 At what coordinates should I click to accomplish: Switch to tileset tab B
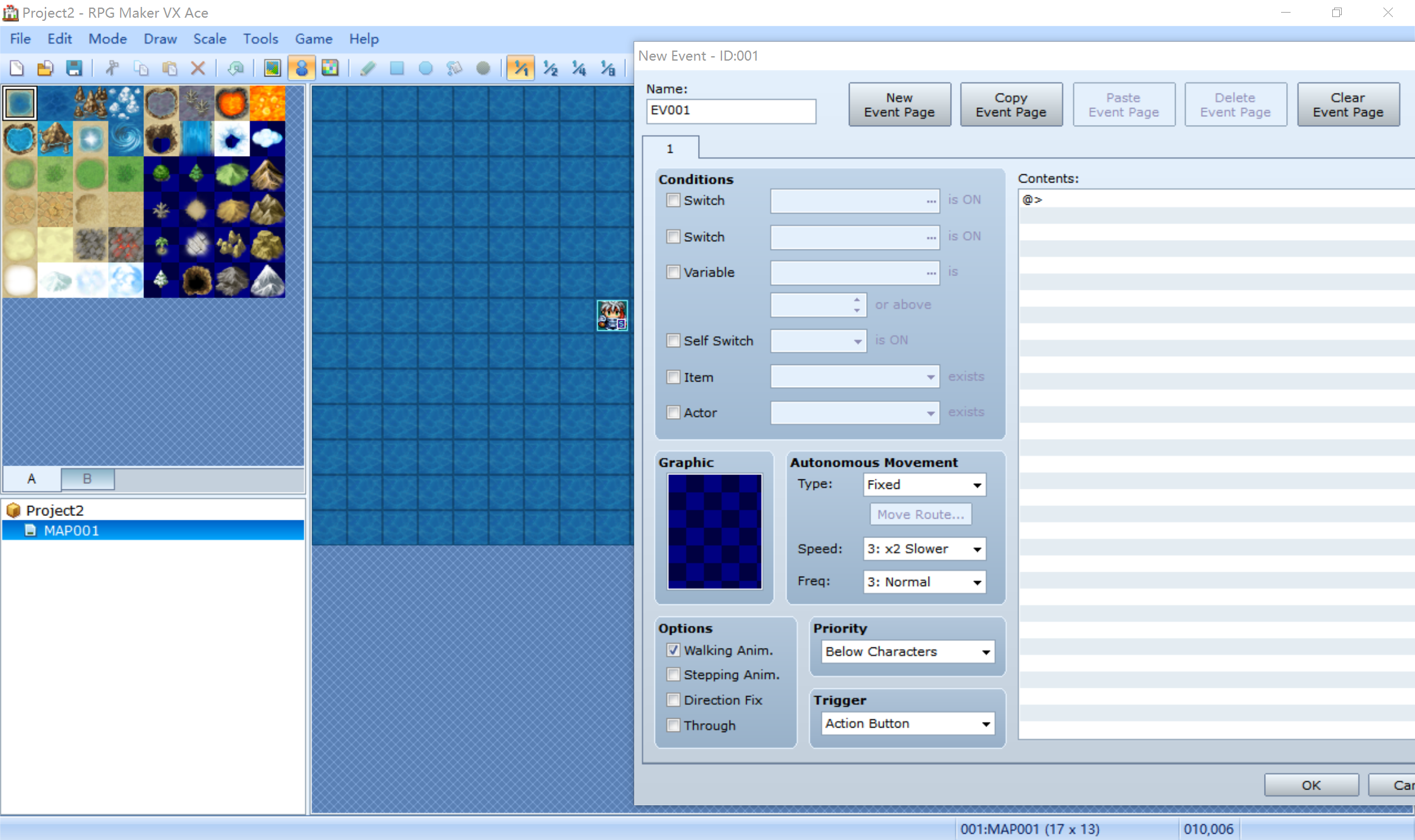pyautogui.click(x=87, y=479)
